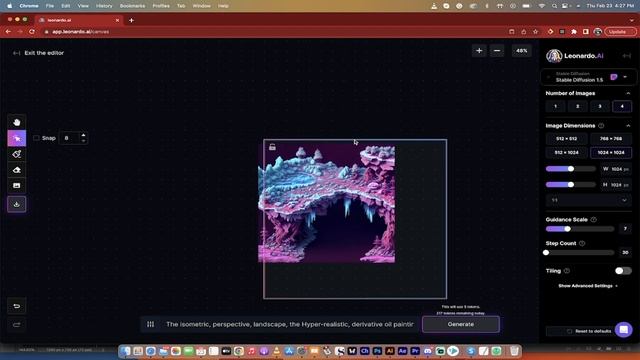Increase the Snap value stepper

pyautogui.click(x=83, y=135)
